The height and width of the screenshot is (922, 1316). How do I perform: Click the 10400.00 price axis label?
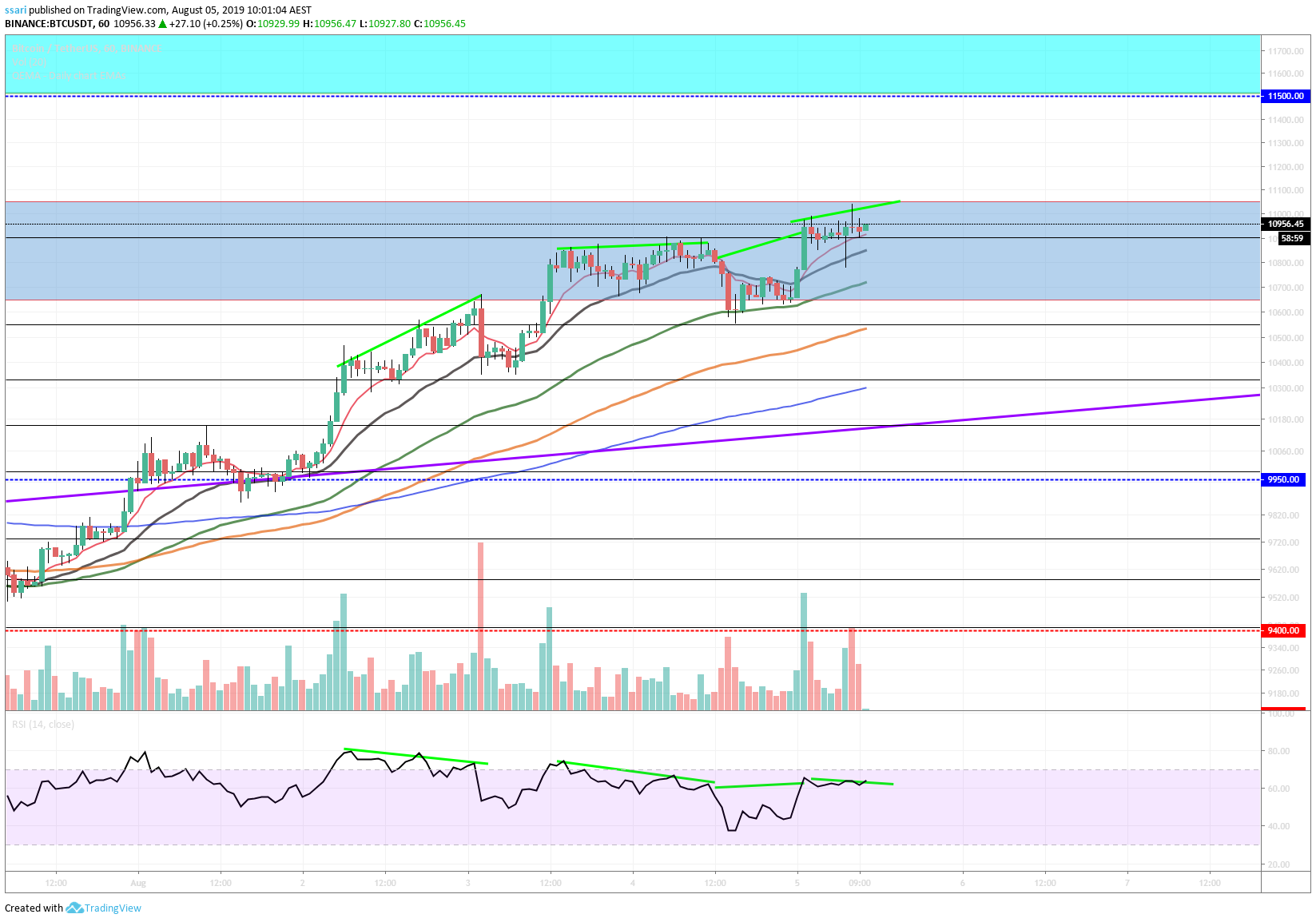coord(1286,363)
